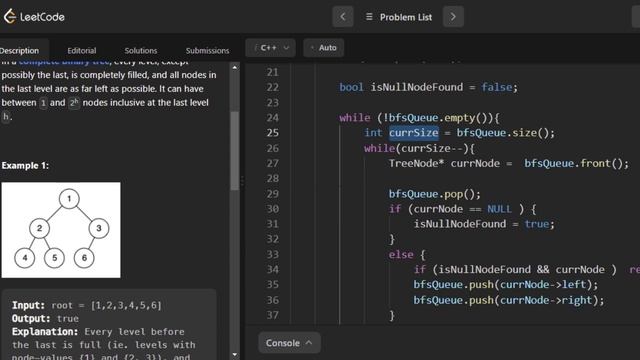Click 'isNullNodeFound = false' on line 22
The image size is (640, 360).
[x=441, y=87]
